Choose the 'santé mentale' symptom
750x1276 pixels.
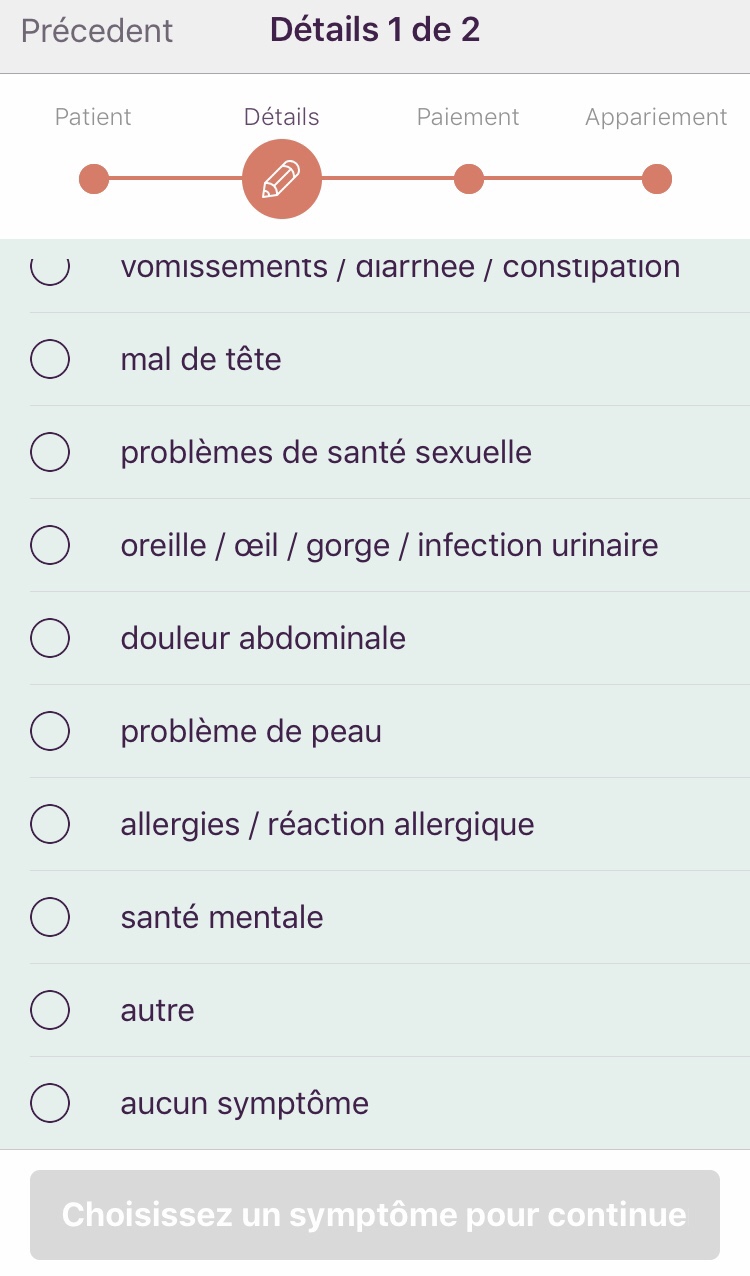(50, 917)
